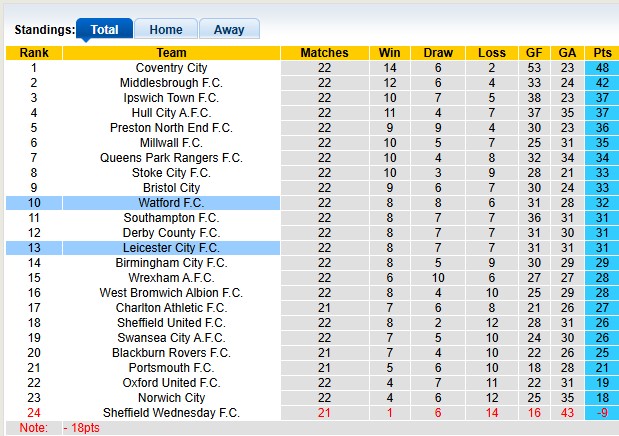Click the Draw column header
Screen dimensions: 619x436
click(438, 53)
